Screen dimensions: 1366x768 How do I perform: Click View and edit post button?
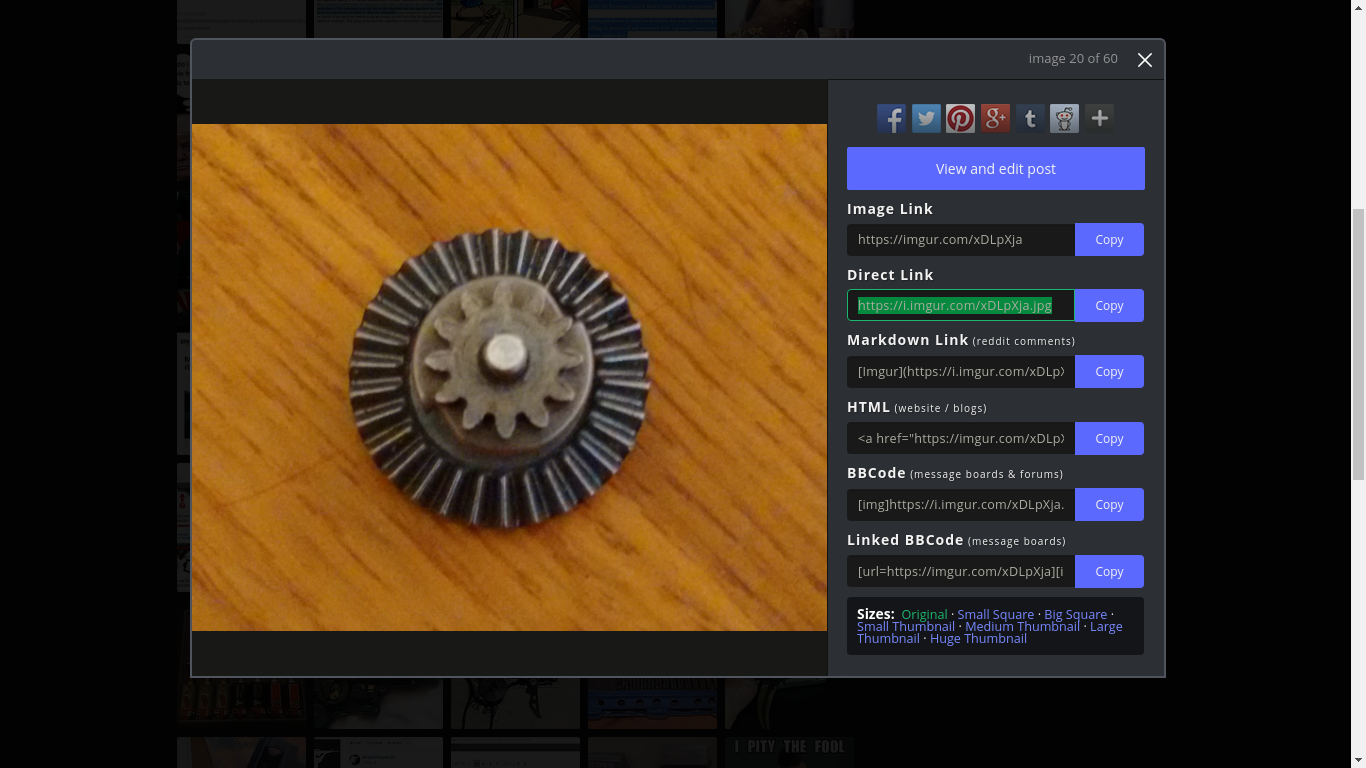995,169
